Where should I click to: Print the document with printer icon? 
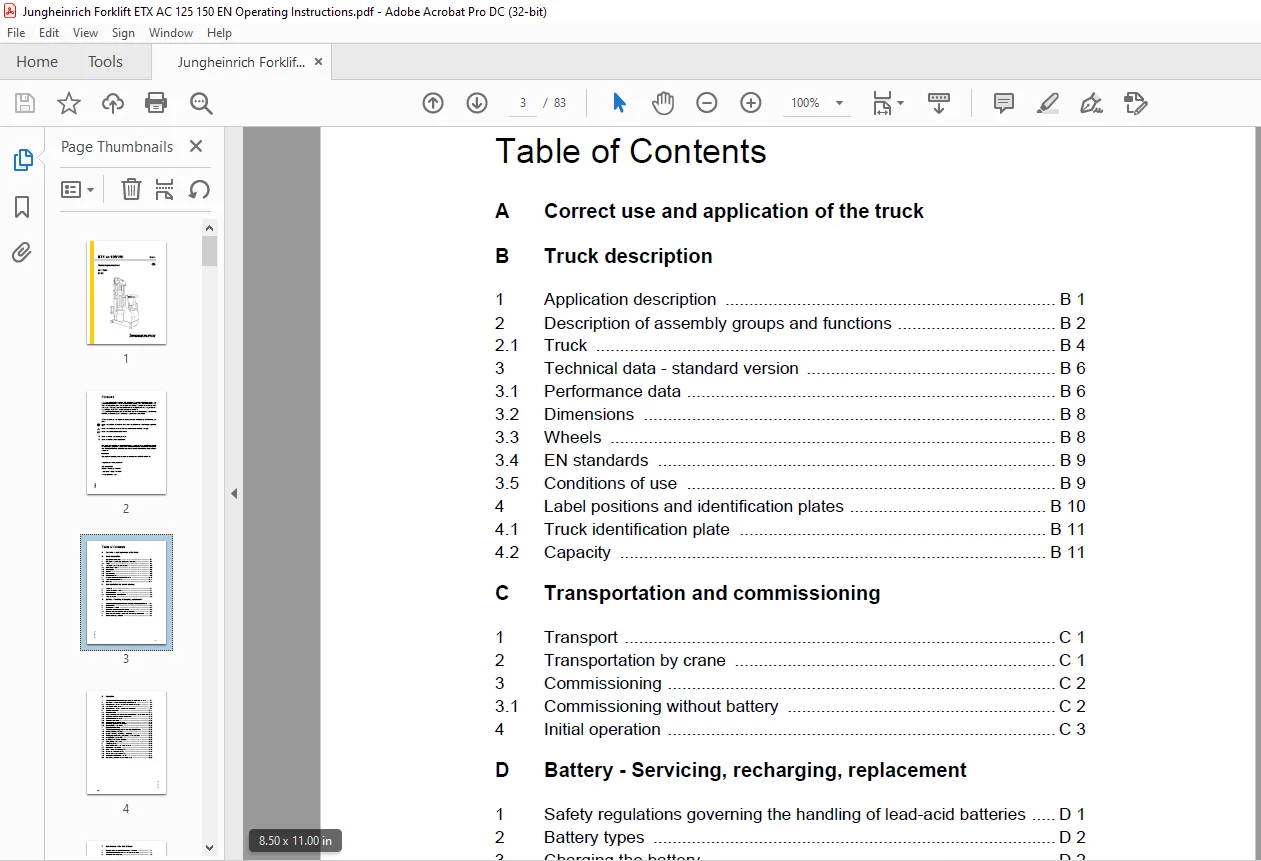[x=156, y=103]
